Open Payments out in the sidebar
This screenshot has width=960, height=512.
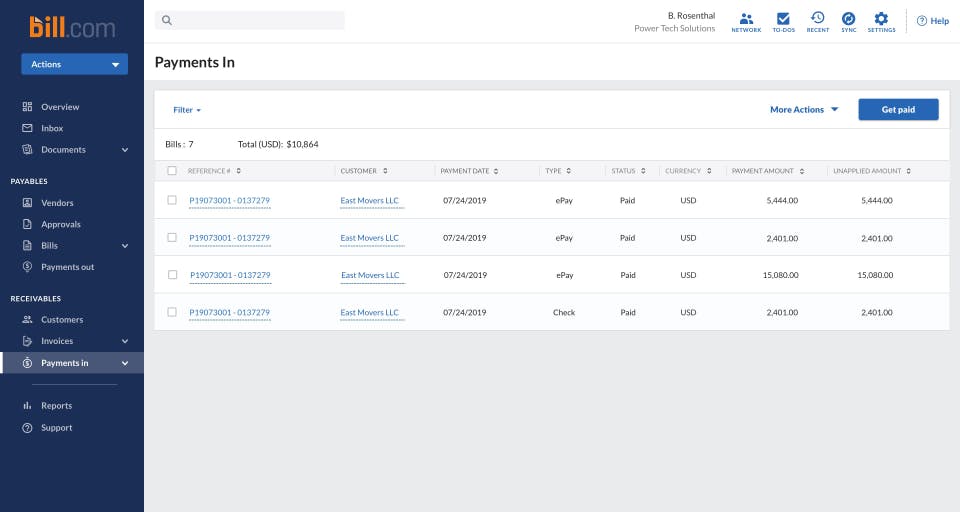point(67,267)
